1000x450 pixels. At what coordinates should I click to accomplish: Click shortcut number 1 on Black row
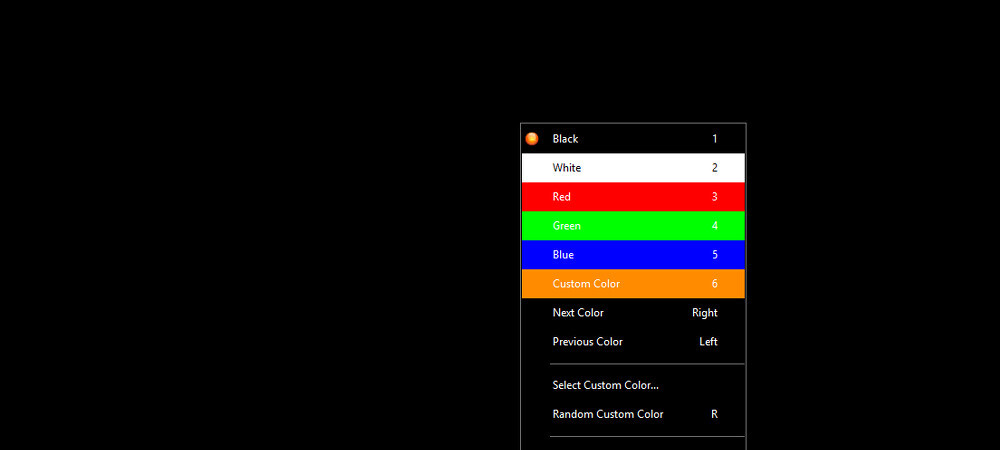point(714,139)
